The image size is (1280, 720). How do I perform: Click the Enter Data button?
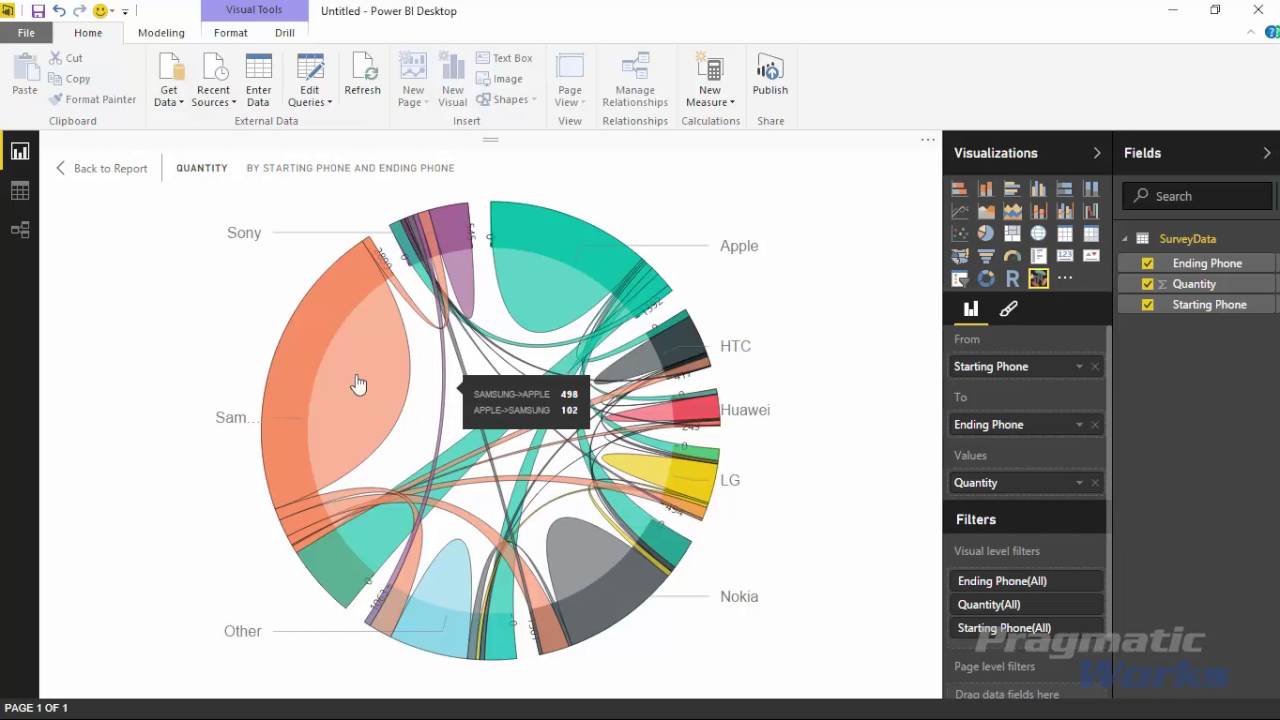pyautogui.click(x=258, y=80)
